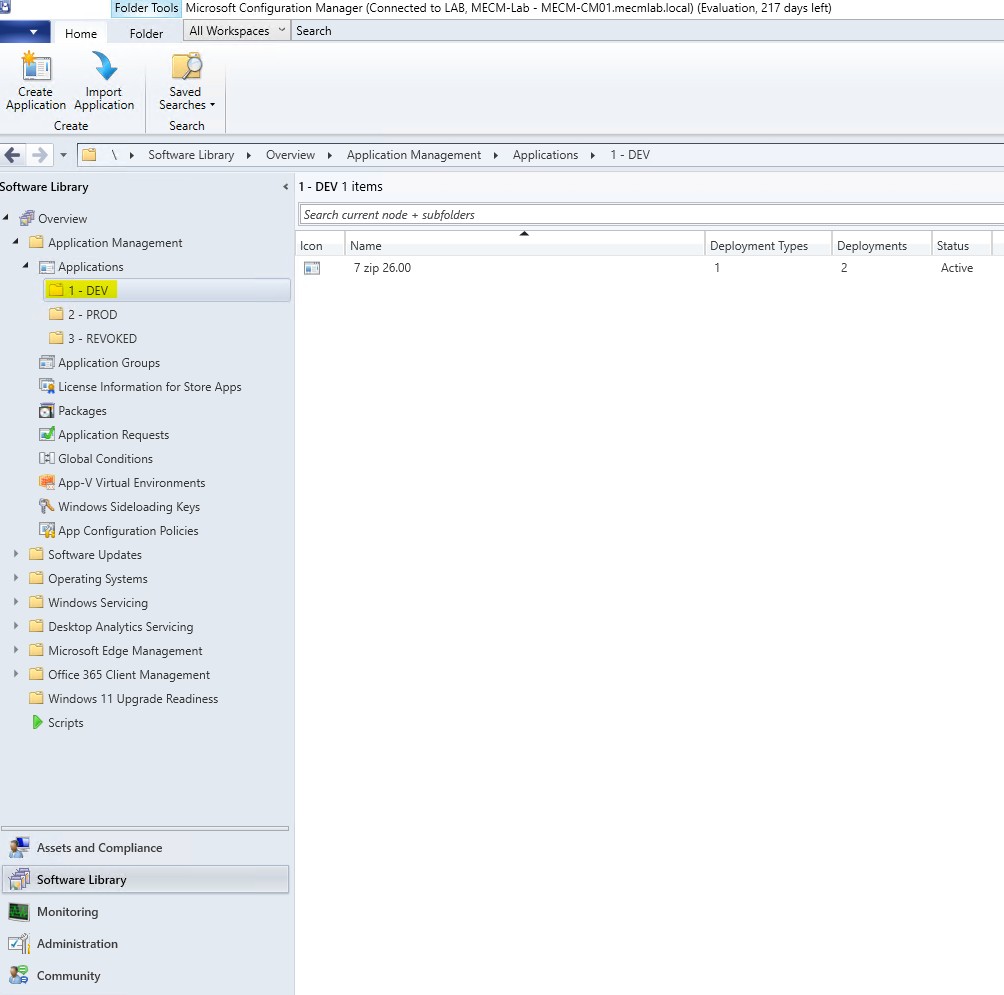Navigate to Application Management via breadcrumb
Image resolution: width=1004 pixels, height=995 pixels.
click(414, 155)
